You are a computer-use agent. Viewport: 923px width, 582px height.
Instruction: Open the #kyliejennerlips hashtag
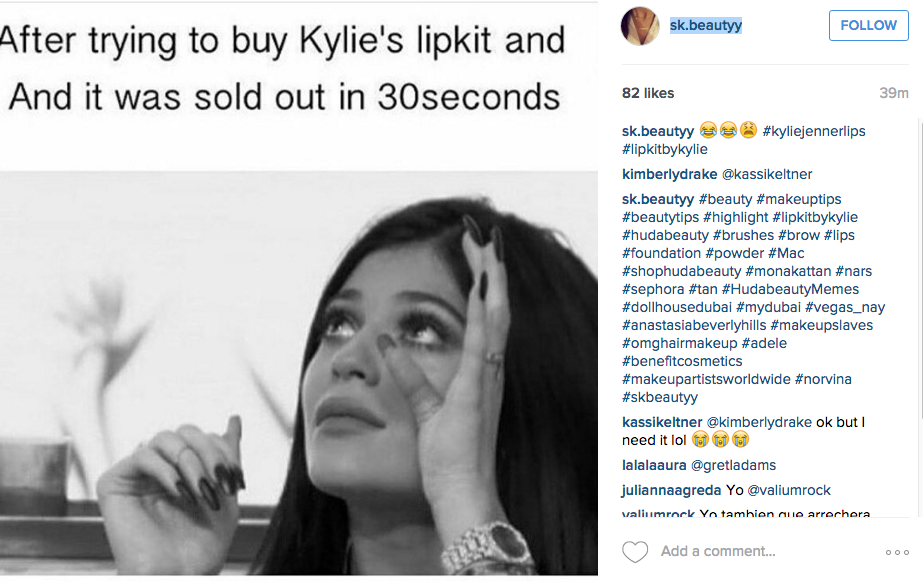814,131
